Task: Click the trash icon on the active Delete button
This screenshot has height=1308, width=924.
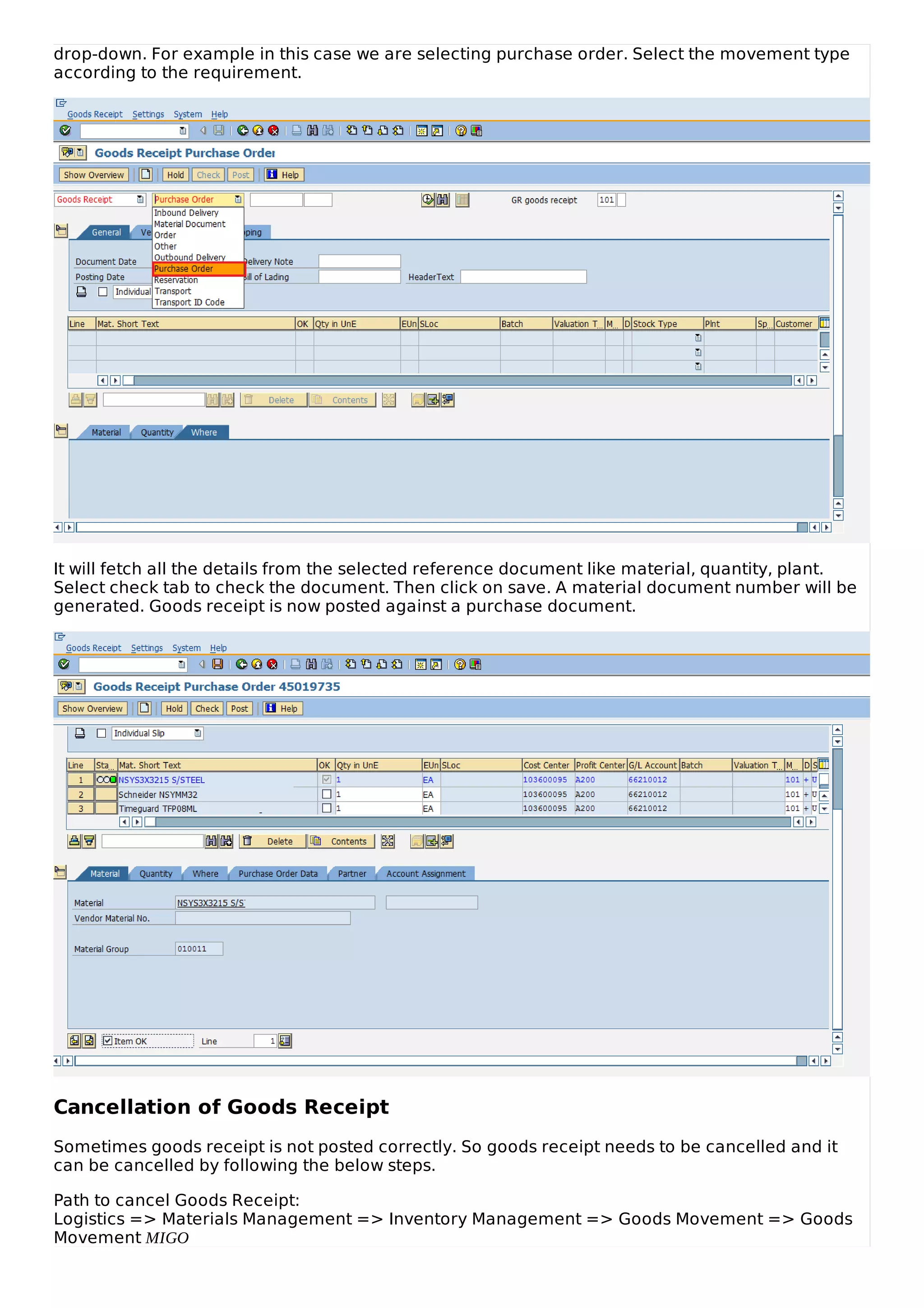Action: [x=248, y=841]
